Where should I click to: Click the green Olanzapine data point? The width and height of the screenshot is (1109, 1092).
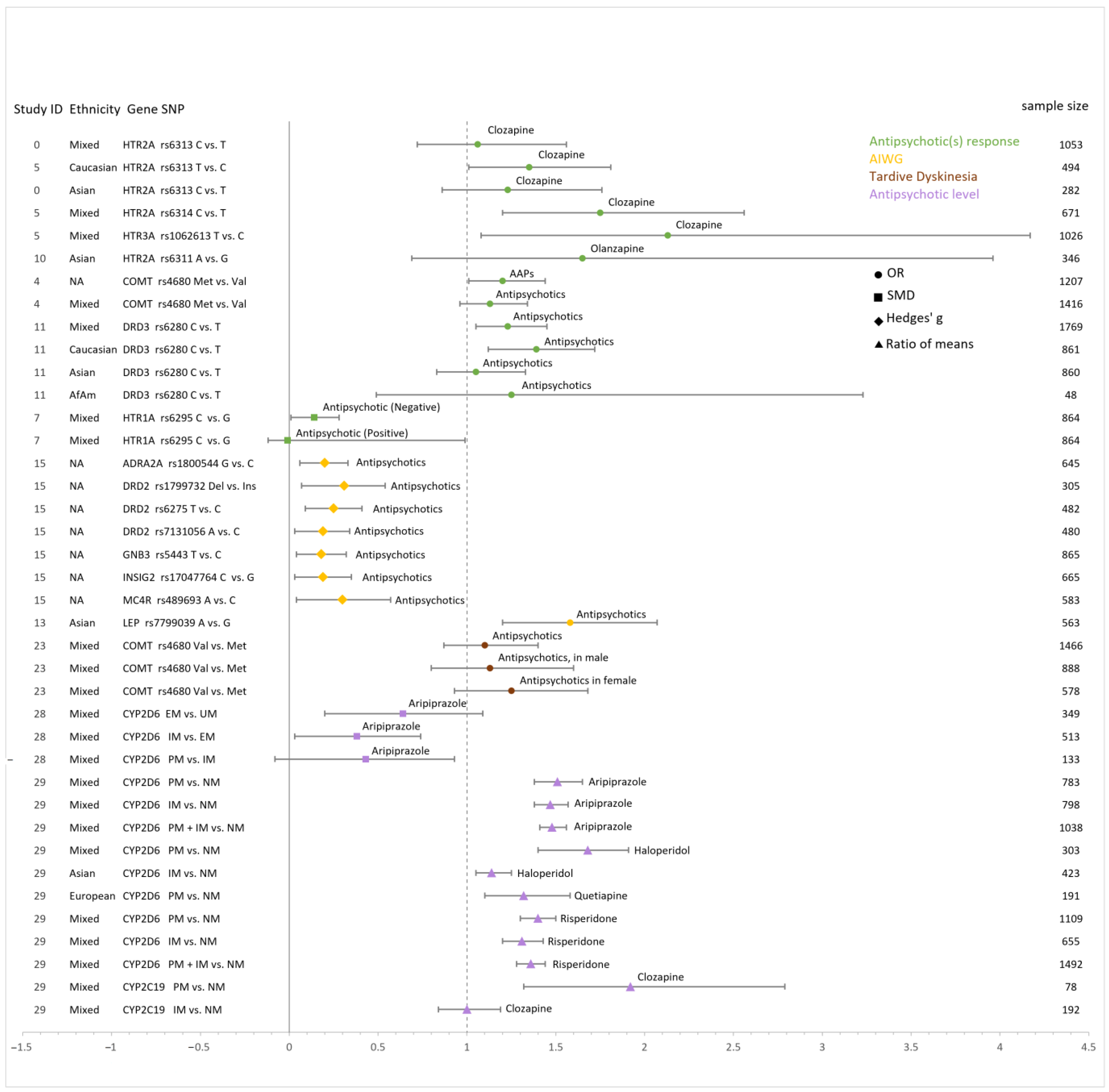582,258
